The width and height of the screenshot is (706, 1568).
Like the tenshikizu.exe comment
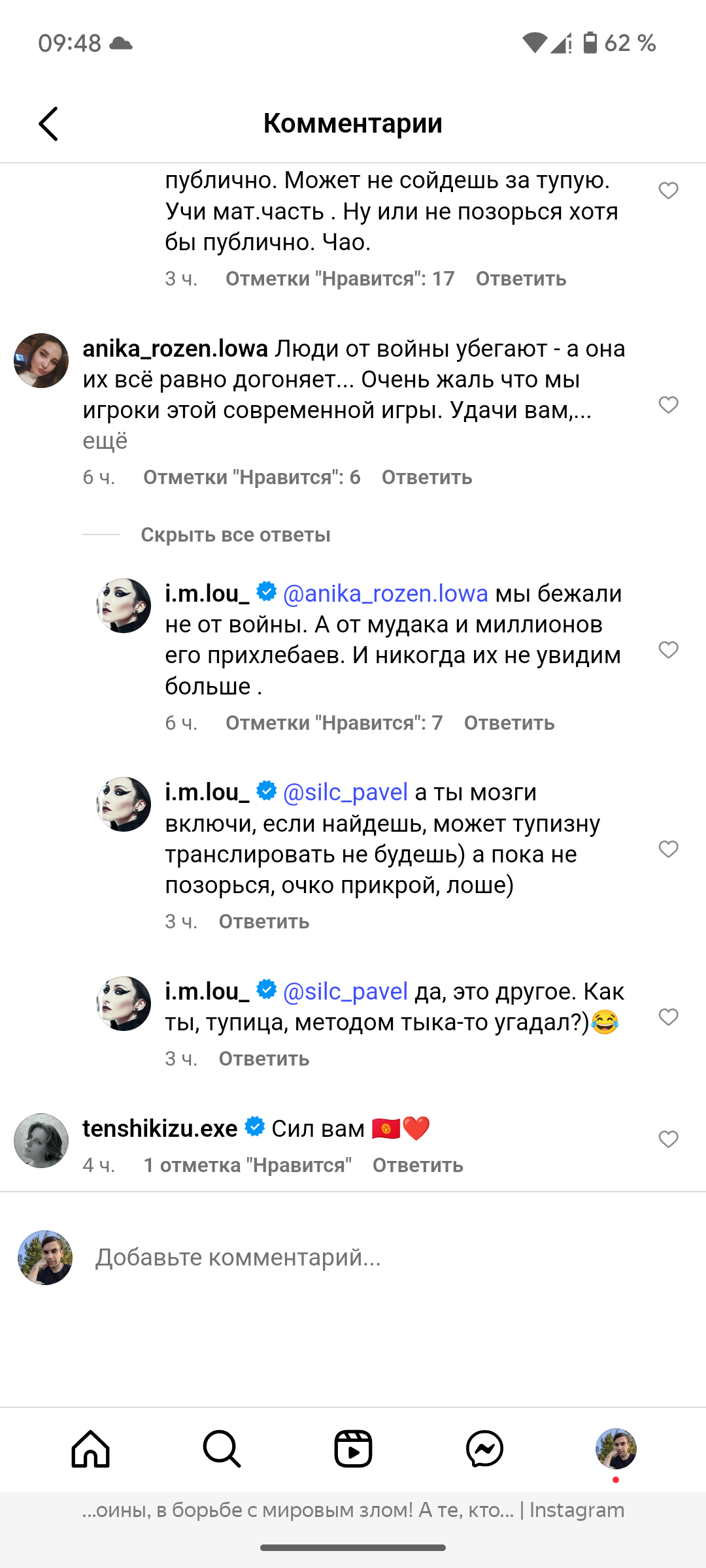point(668,1139)
